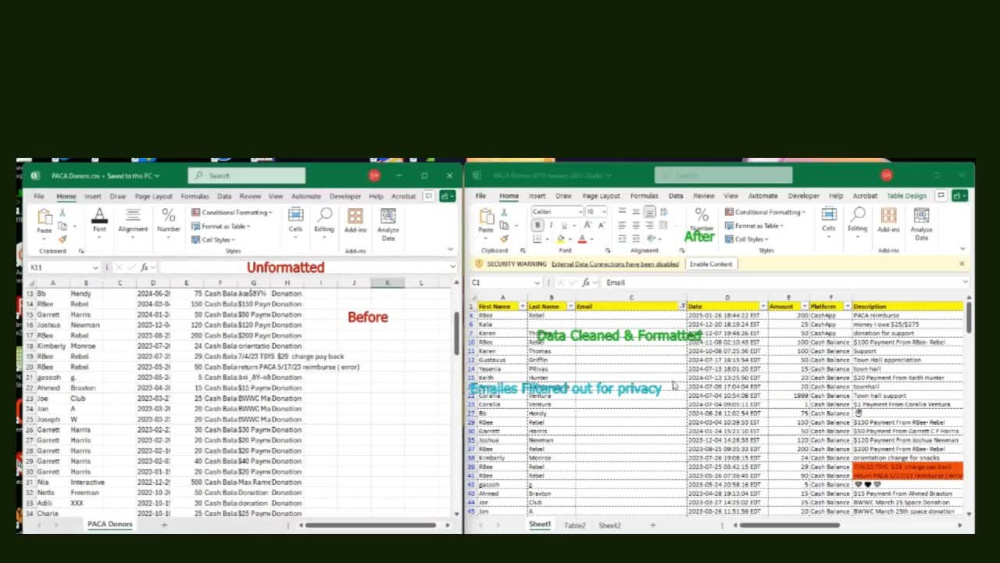
Task: Click the Borders icon in the right window
Action: (538, 238)
